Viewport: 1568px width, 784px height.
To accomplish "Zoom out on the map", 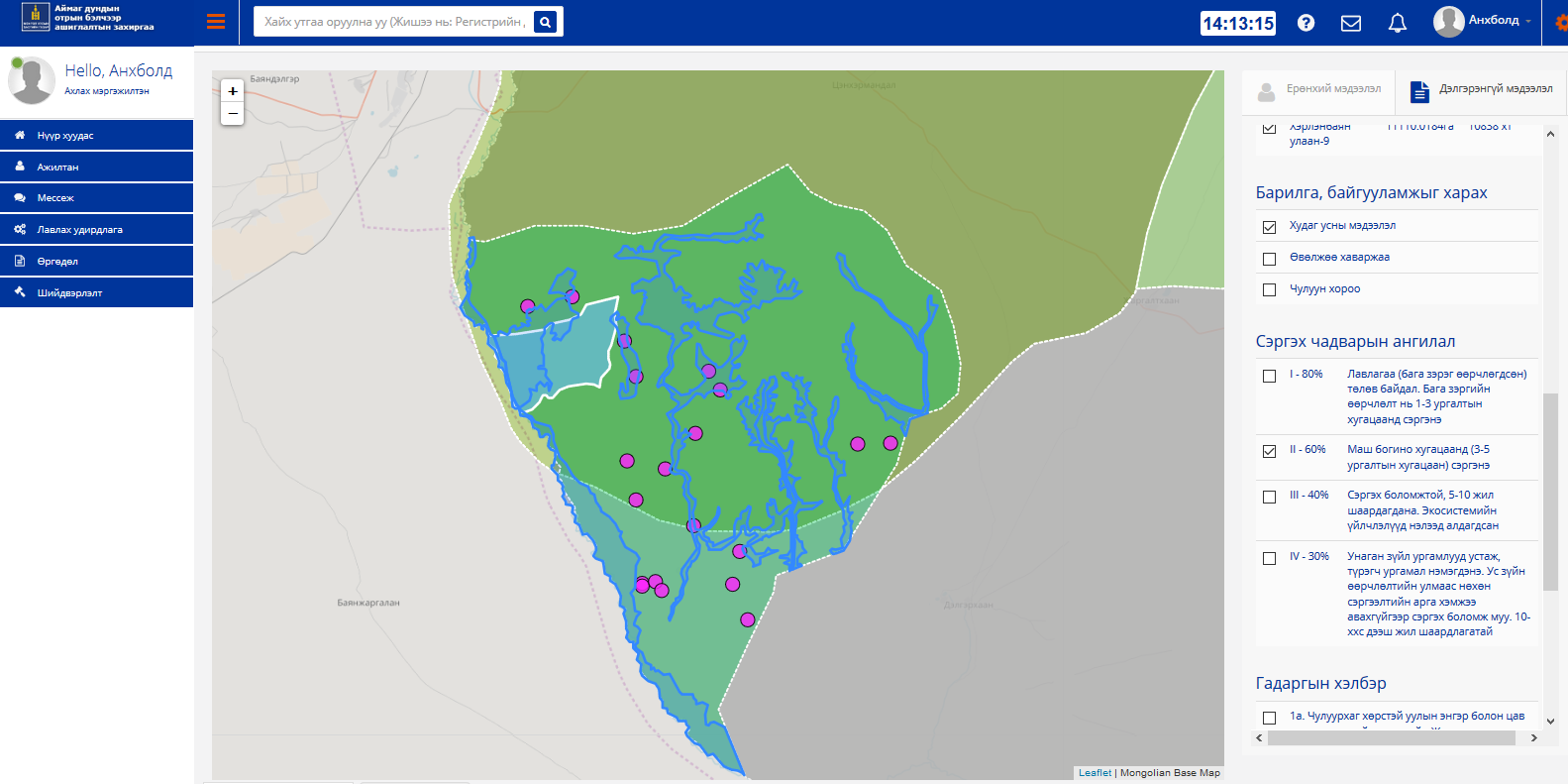I will pos(233,114).
